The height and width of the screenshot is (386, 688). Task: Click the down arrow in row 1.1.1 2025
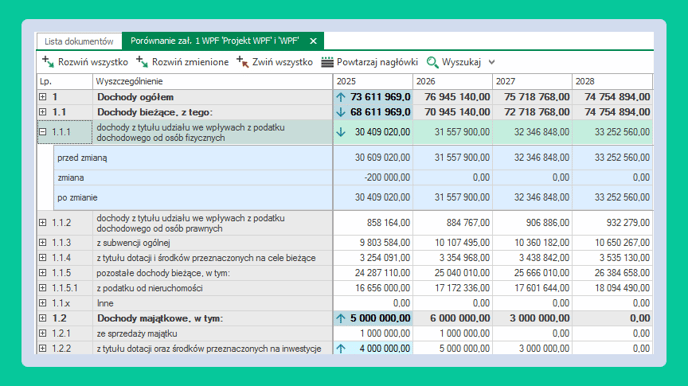(341, 132)
